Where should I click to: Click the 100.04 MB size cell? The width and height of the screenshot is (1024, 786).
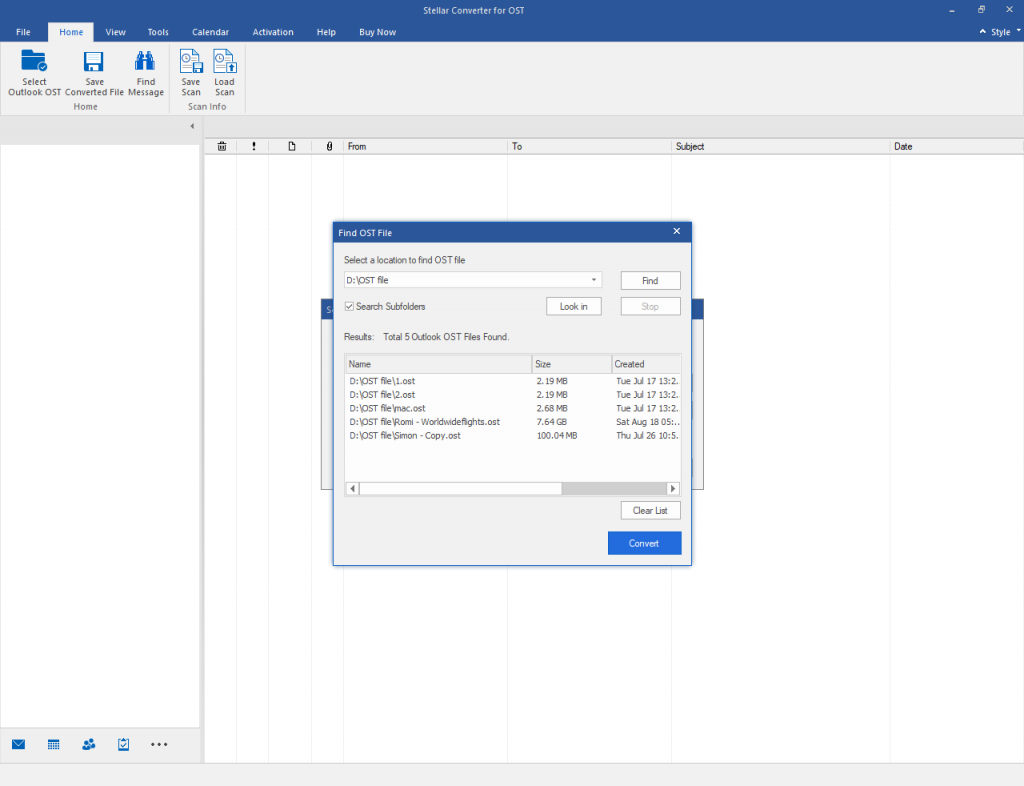point(557,435)
